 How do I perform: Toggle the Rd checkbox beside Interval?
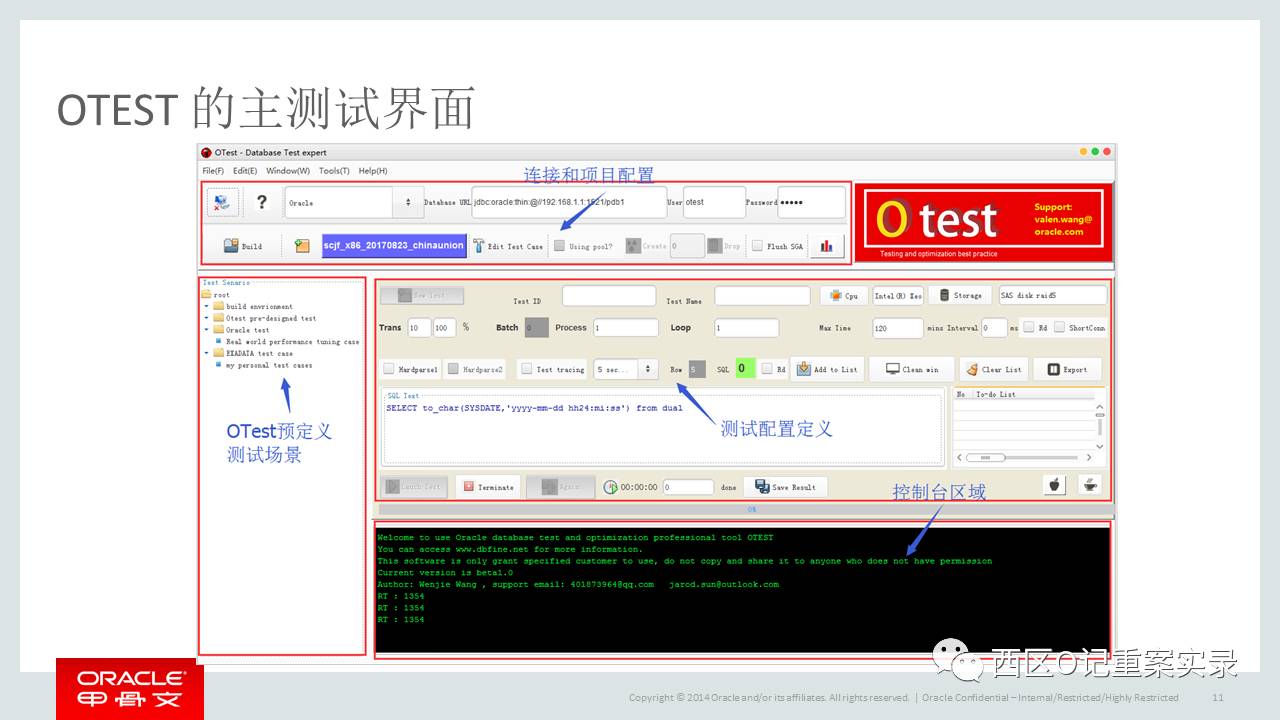(x=1028, y=327)
